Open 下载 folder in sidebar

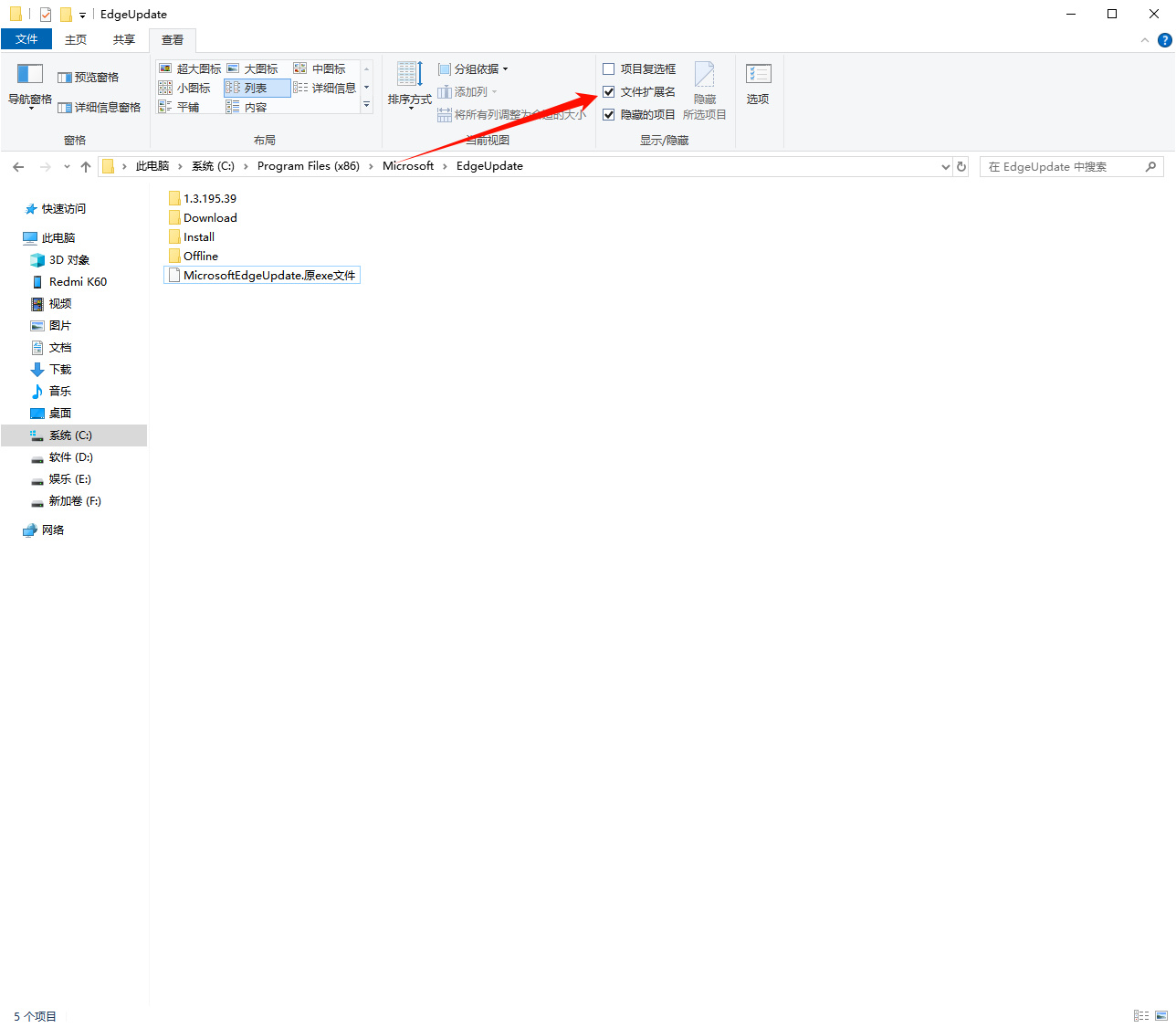(51, 370)
